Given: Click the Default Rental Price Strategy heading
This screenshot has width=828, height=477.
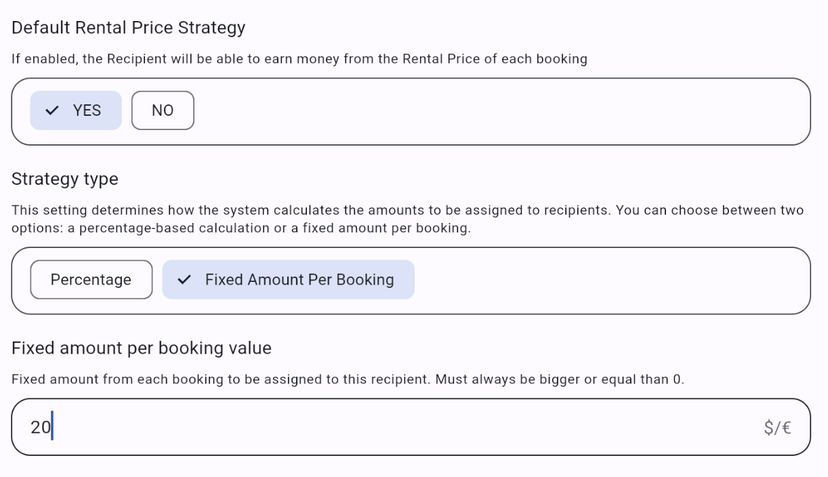Looking at the screenshot, I should click(128, 28).
